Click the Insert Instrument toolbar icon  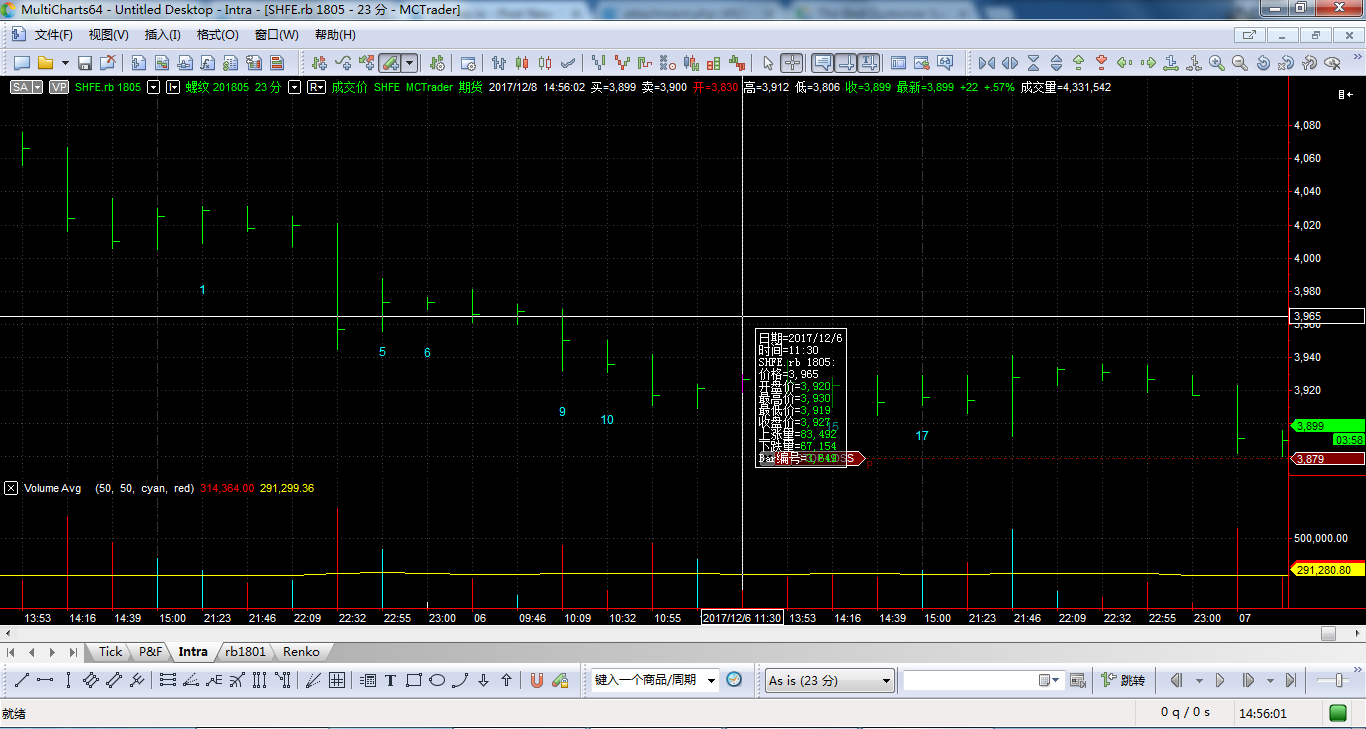coord(319,63)
